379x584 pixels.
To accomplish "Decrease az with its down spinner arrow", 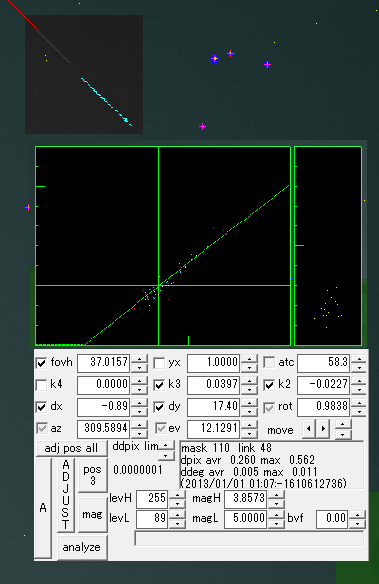I will click(140, 434).
